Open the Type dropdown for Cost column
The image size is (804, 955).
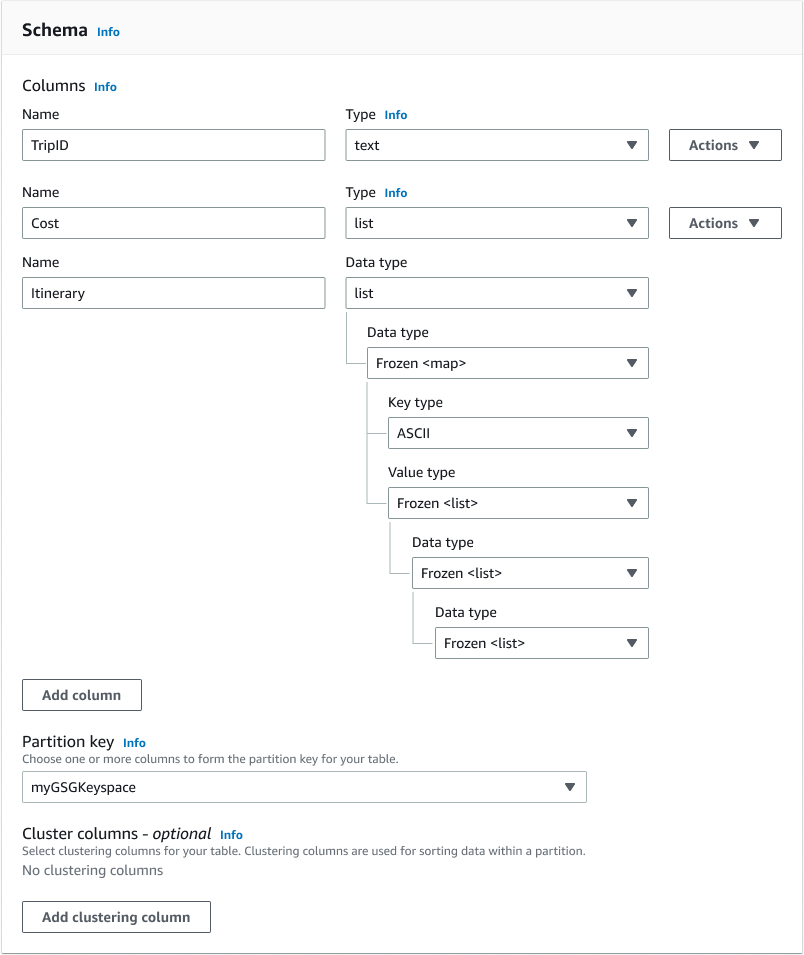(x=497, y=223)
